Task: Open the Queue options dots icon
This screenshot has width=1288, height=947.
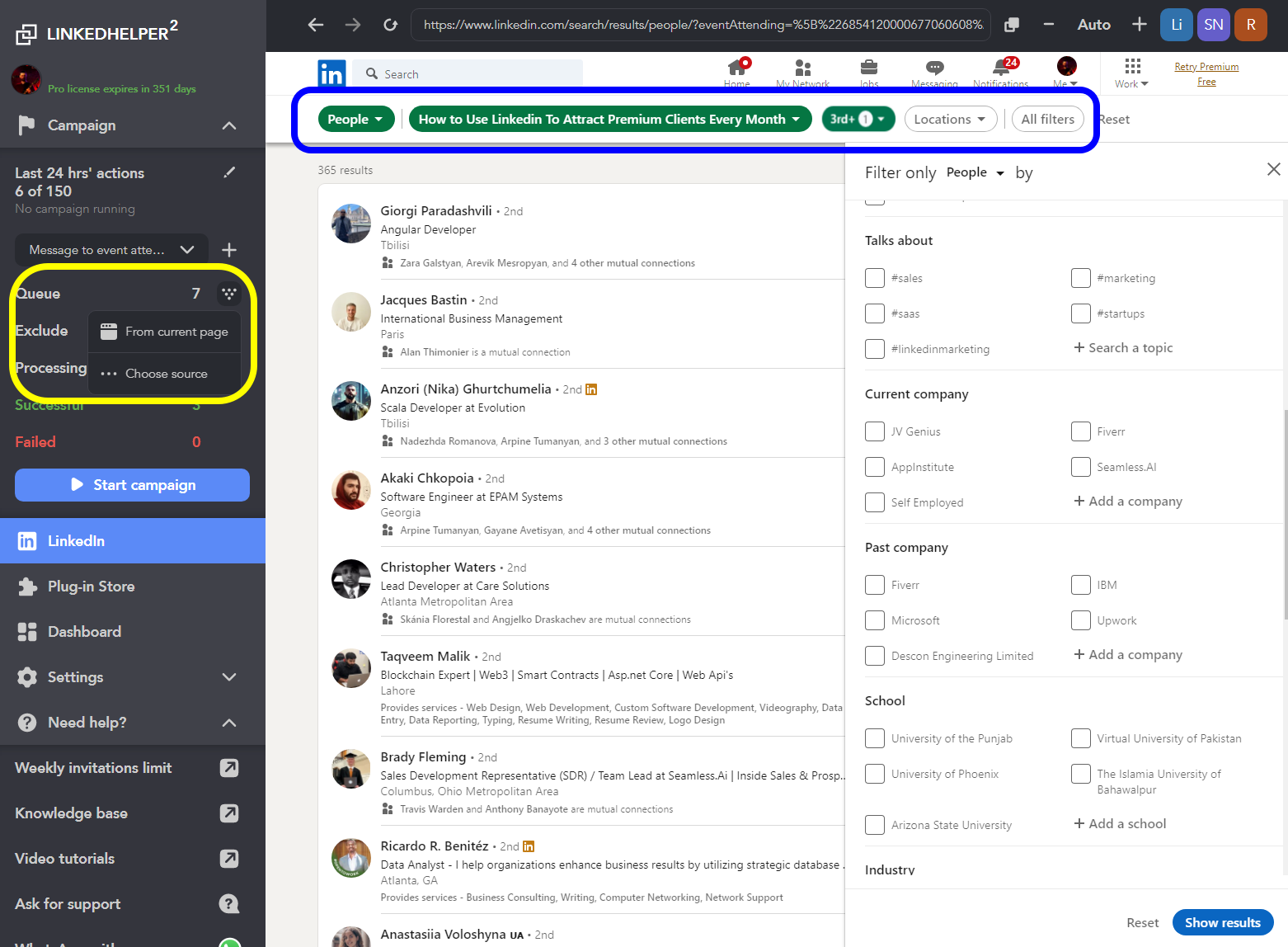Action: coord(229,293)
